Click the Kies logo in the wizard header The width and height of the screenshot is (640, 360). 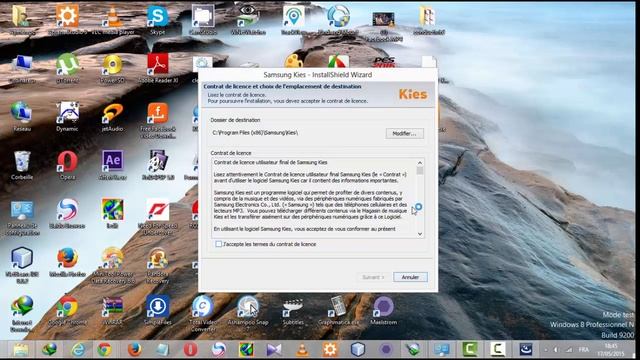(x=413, y=94)
